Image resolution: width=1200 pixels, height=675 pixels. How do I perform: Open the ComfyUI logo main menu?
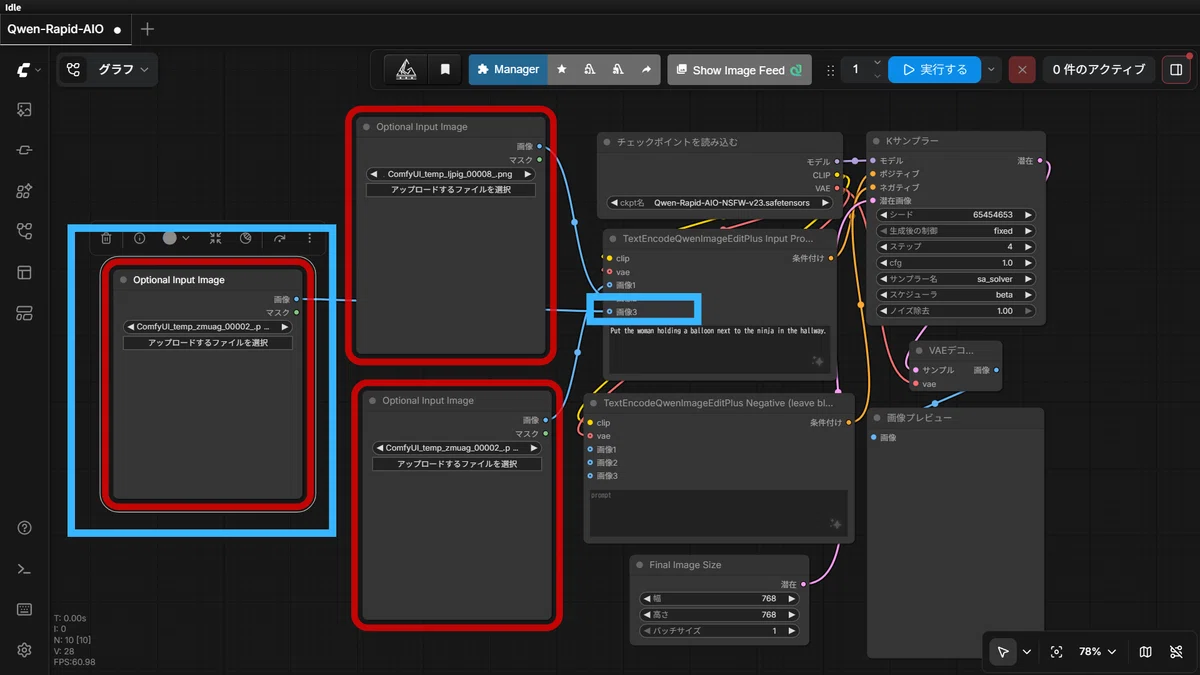point(25,70)
